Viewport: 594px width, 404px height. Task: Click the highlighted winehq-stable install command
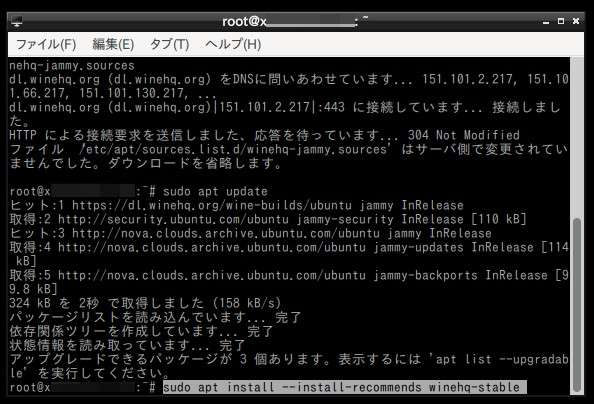tap(345, 387)
